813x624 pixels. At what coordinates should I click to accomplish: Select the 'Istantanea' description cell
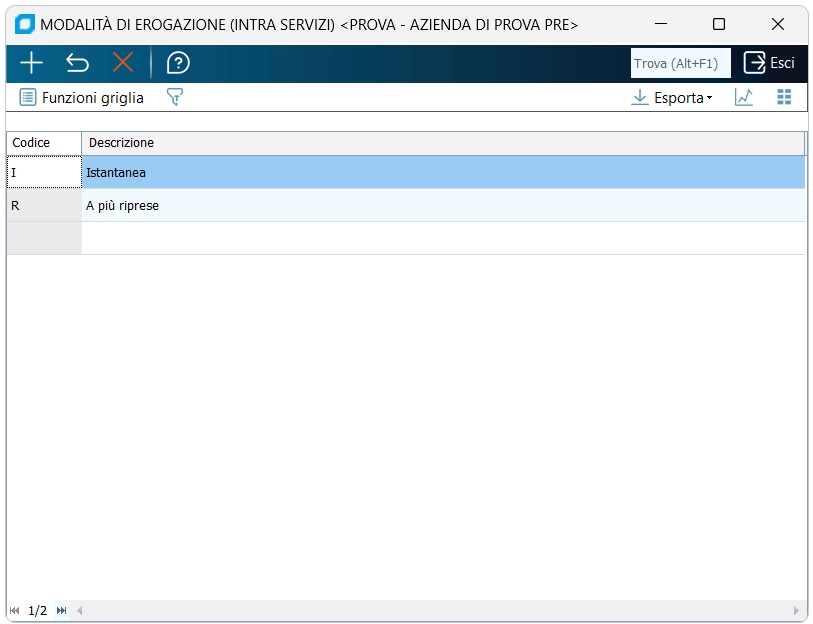443,172
